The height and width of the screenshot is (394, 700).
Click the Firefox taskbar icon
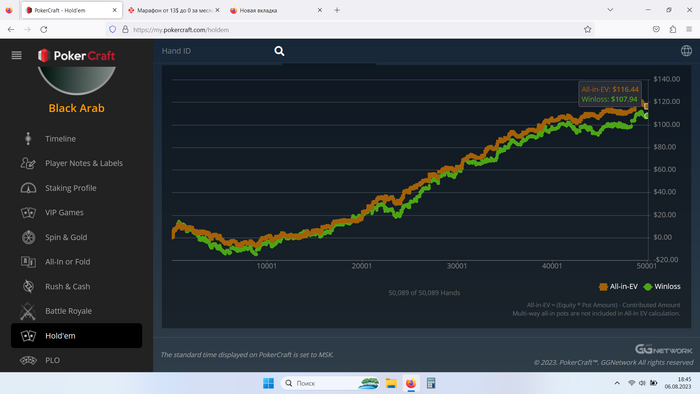[x=411, y=383]
